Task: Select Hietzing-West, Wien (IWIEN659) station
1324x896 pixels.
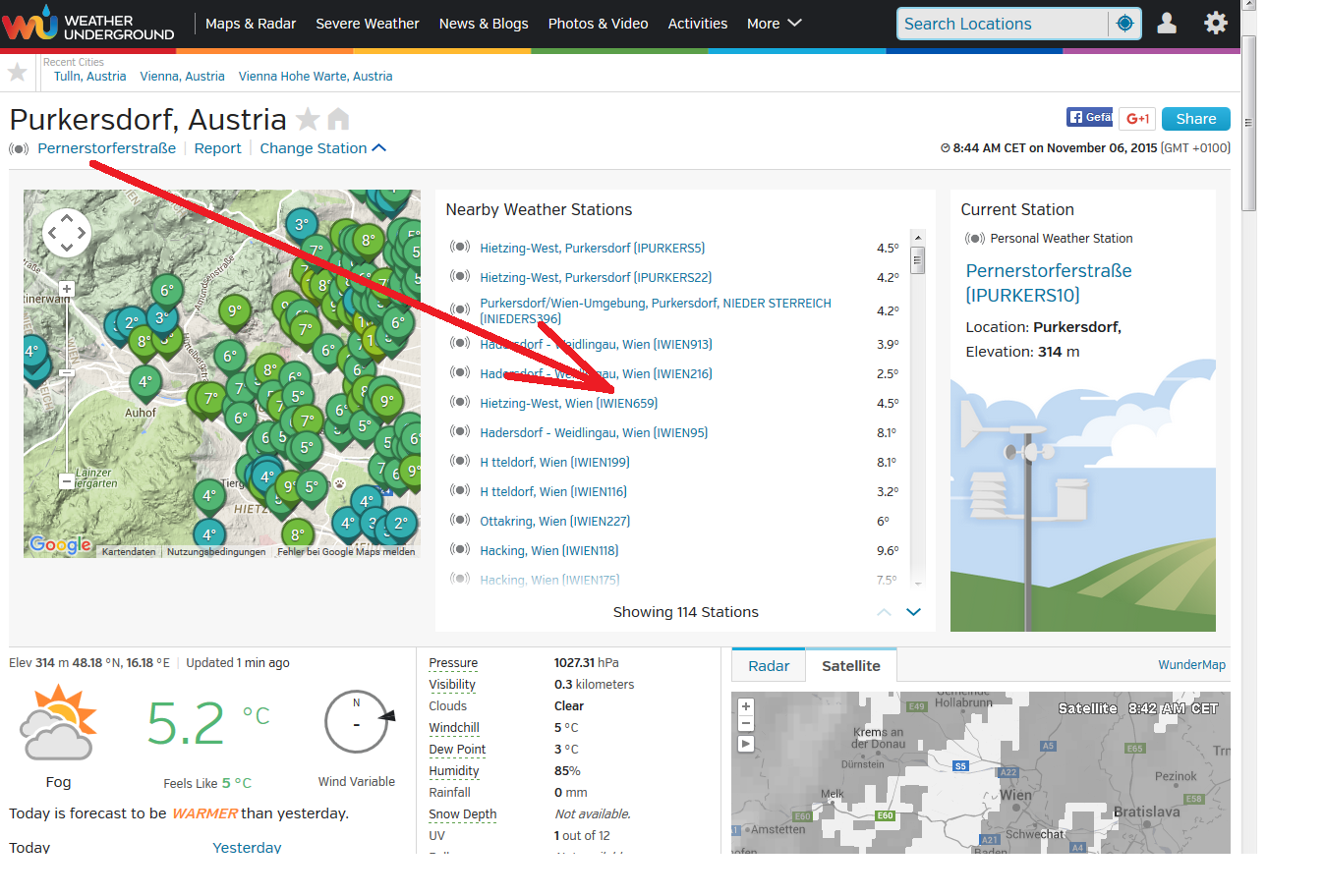Action: [568, 404]
